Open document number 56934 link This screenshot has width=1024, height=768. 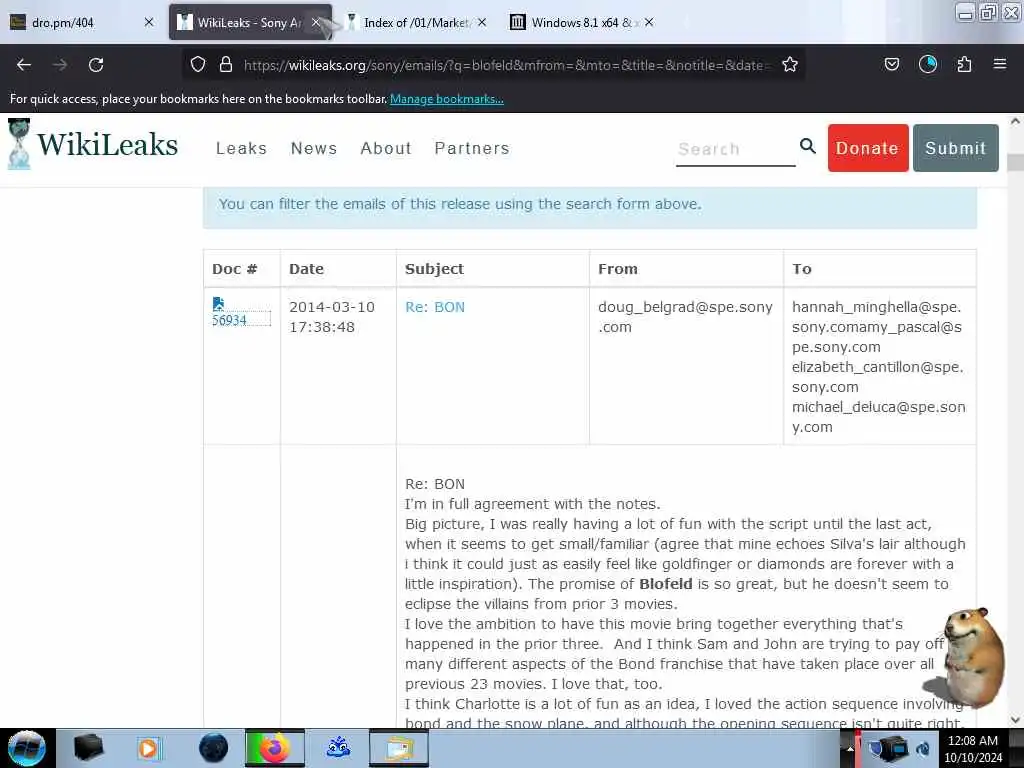pyautogui.click(x=229, y=320)
